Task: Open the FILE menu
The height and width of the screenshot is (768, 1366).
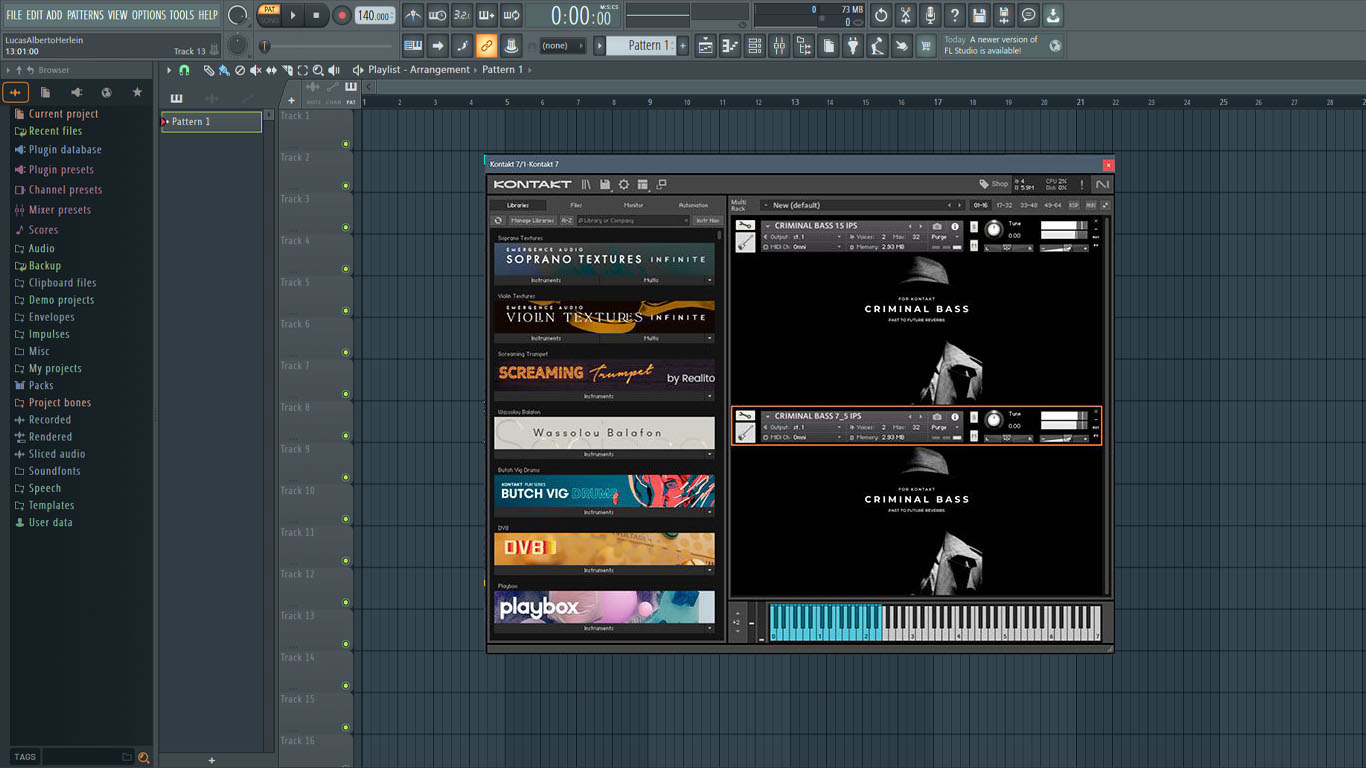Action: 14,15
